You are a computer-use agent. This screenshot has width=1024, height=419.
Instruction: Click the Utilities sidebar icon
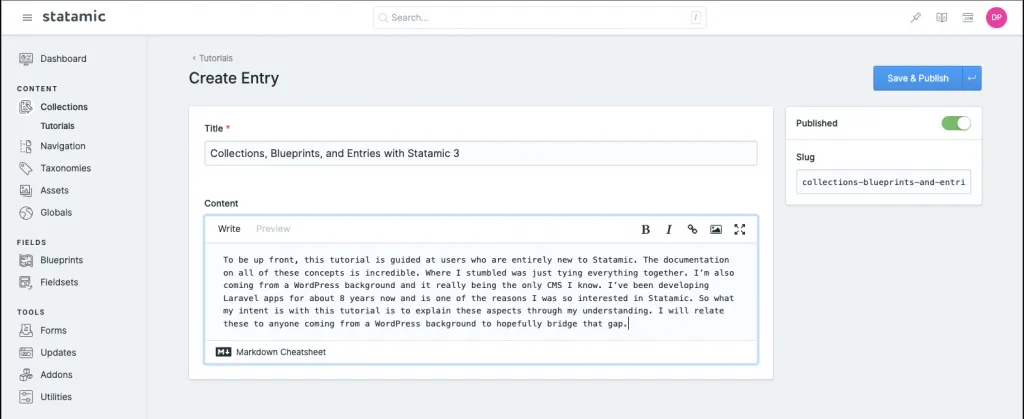point(26,397)
